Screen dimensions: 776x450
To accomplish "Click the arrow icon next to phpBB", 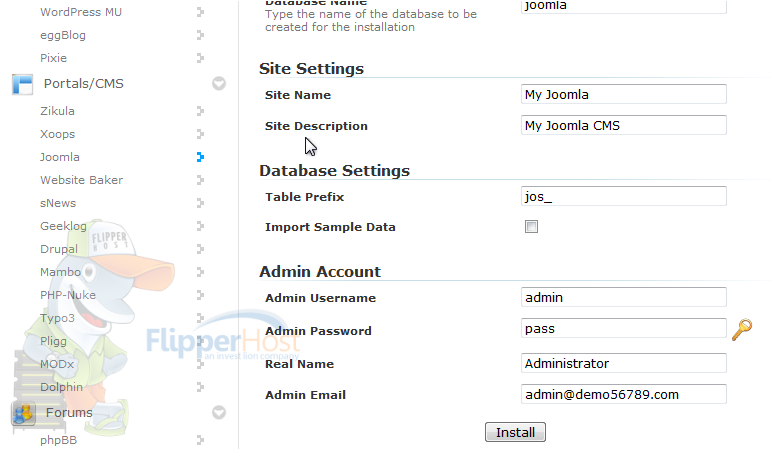I will coord(200,440).
